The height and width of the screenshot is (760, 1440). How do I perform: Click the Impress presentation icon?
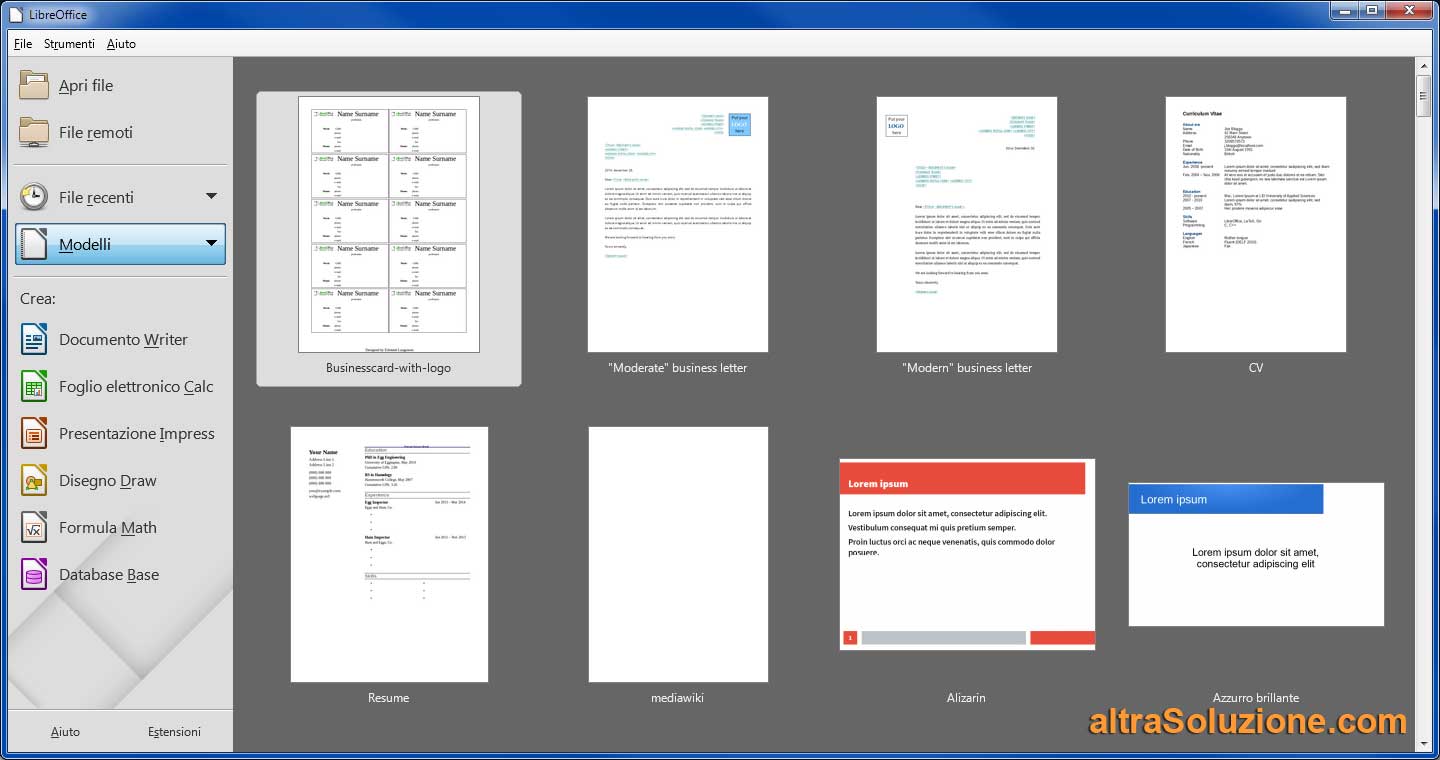tap(34, 433)
